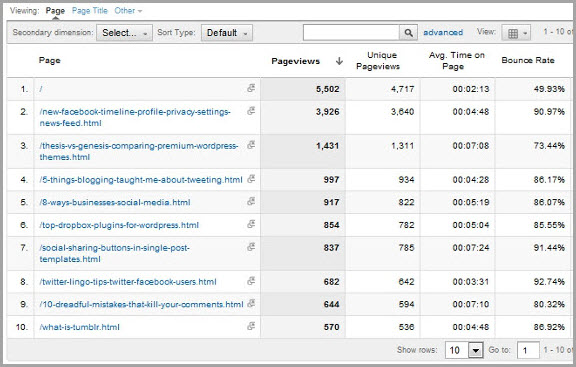This screenshot has width=576, height=367.
Task: Sort by the Page column header
Action: tap(50, 60)
